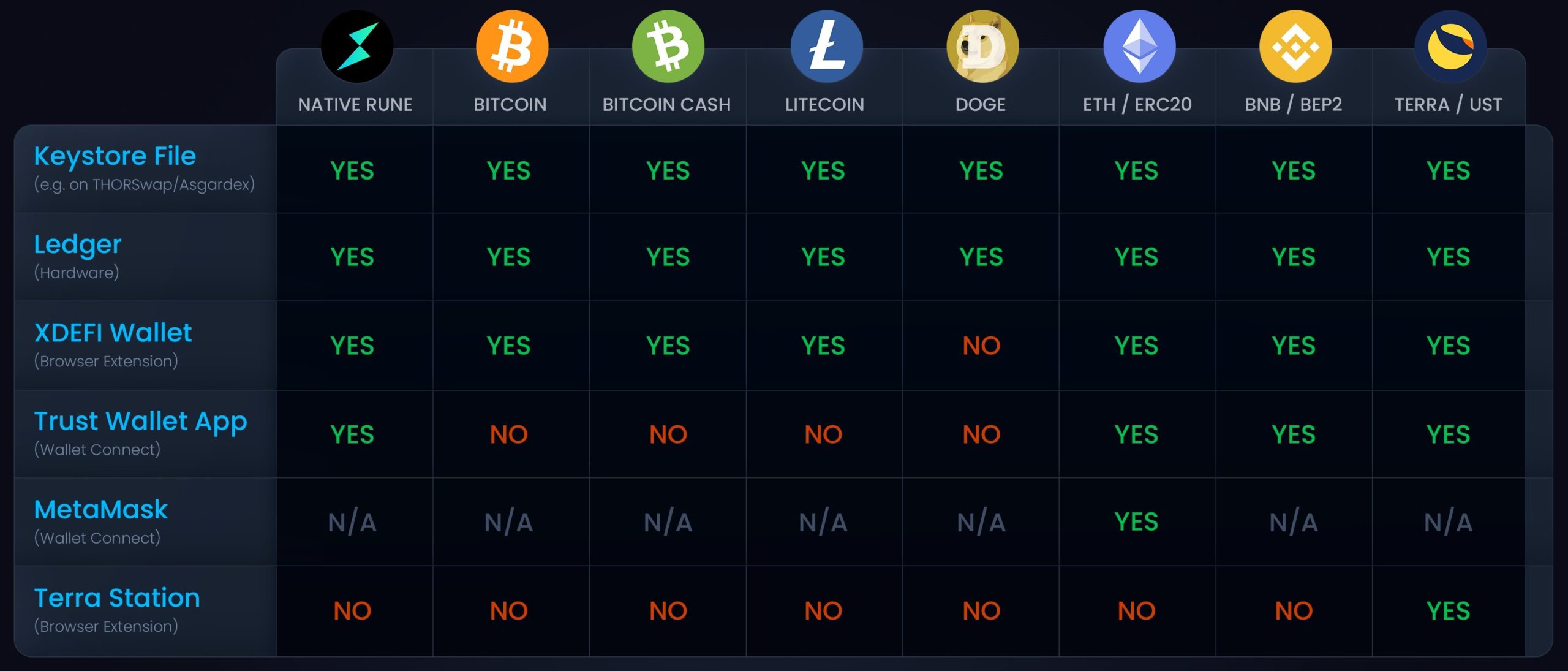Screen dimensions: 1568x671
Task: Click the ETH / ERC20 column header
Action: [1137, 105]
